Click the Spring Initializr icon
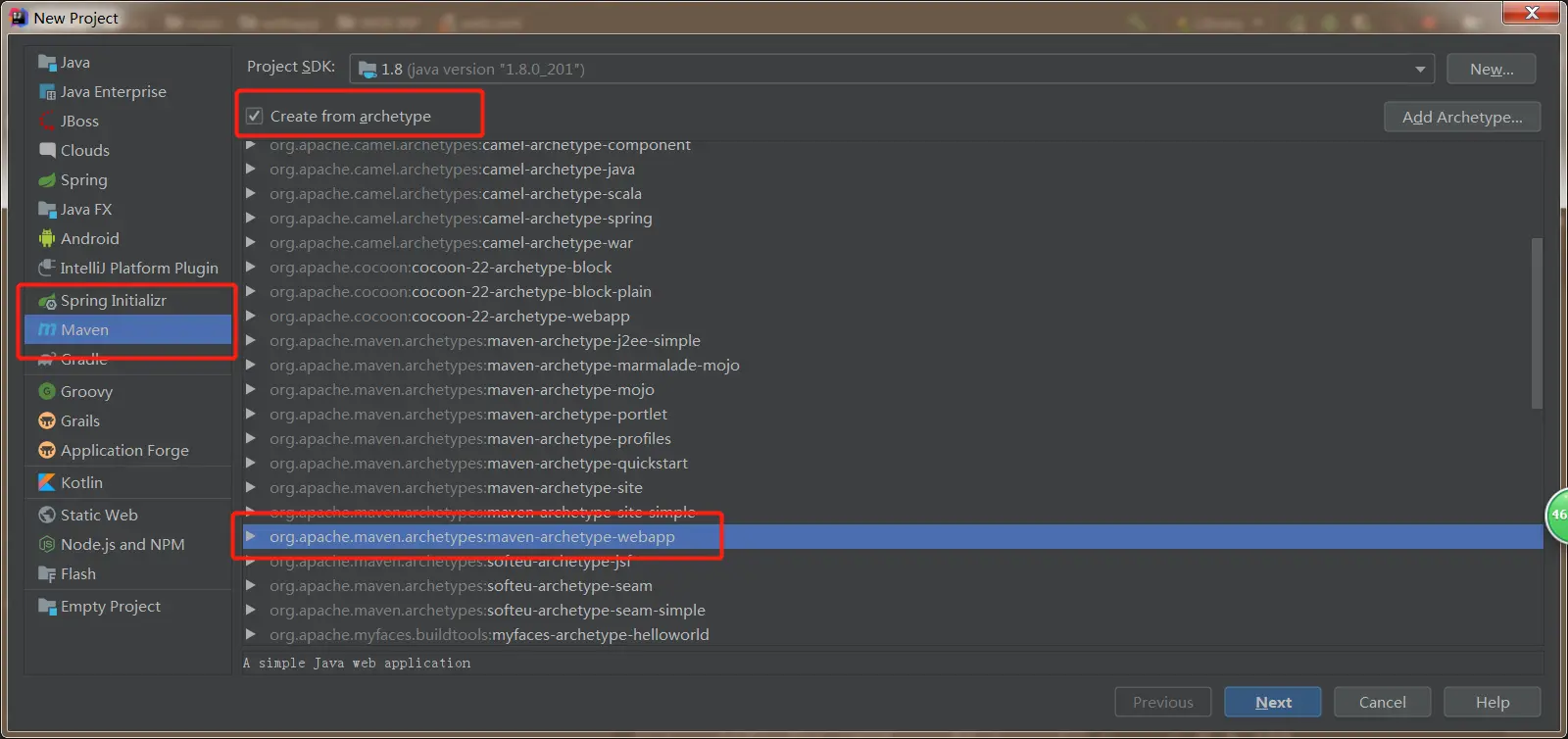The height and width of the screenshot is (739, 1568). [47, 301]
